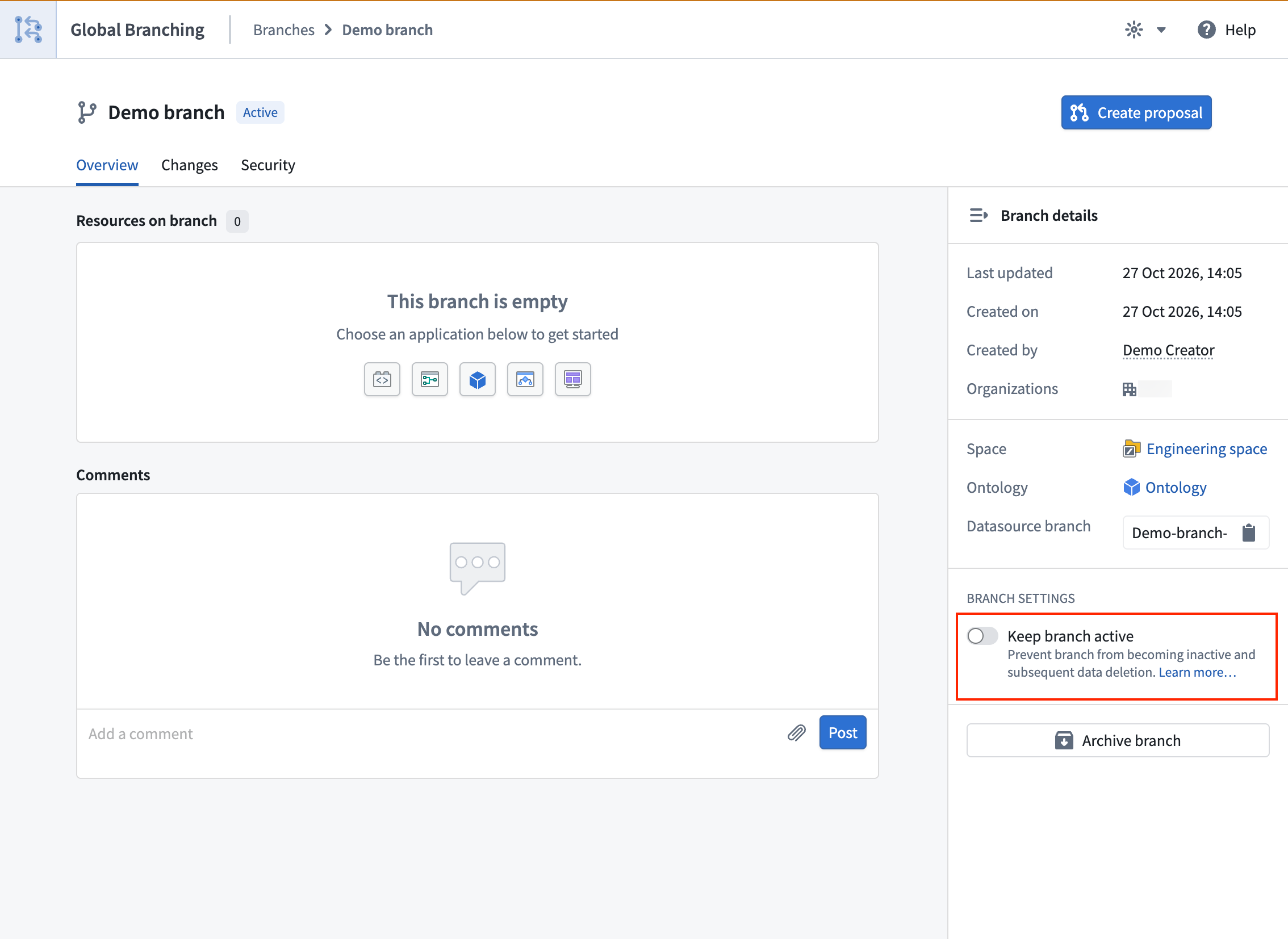
Task: Open the purple monitor layout app icon
Action: pos(572,379)
